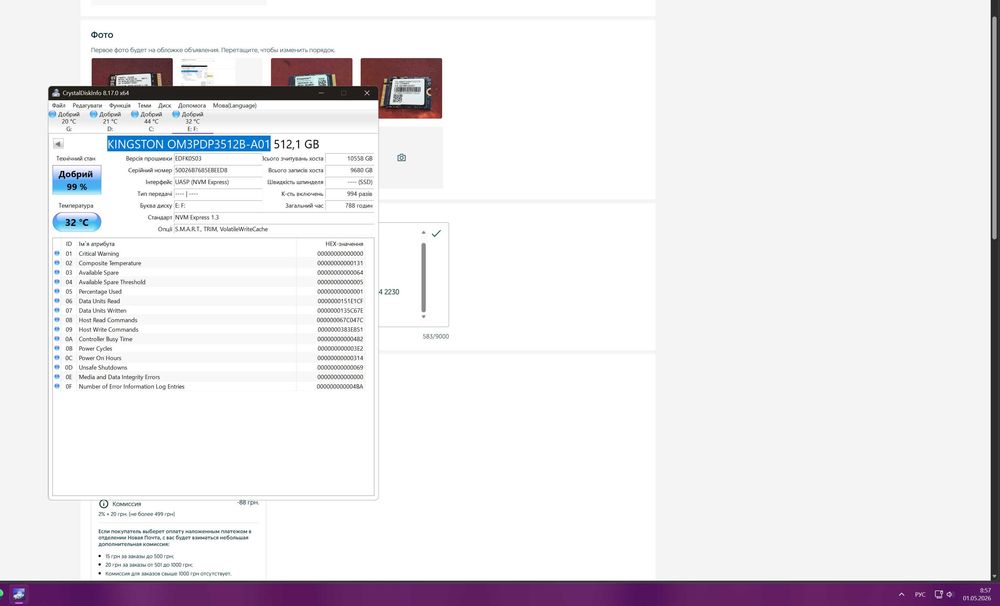Click the text box scrollbar up arrow

(x=423, y=233)
